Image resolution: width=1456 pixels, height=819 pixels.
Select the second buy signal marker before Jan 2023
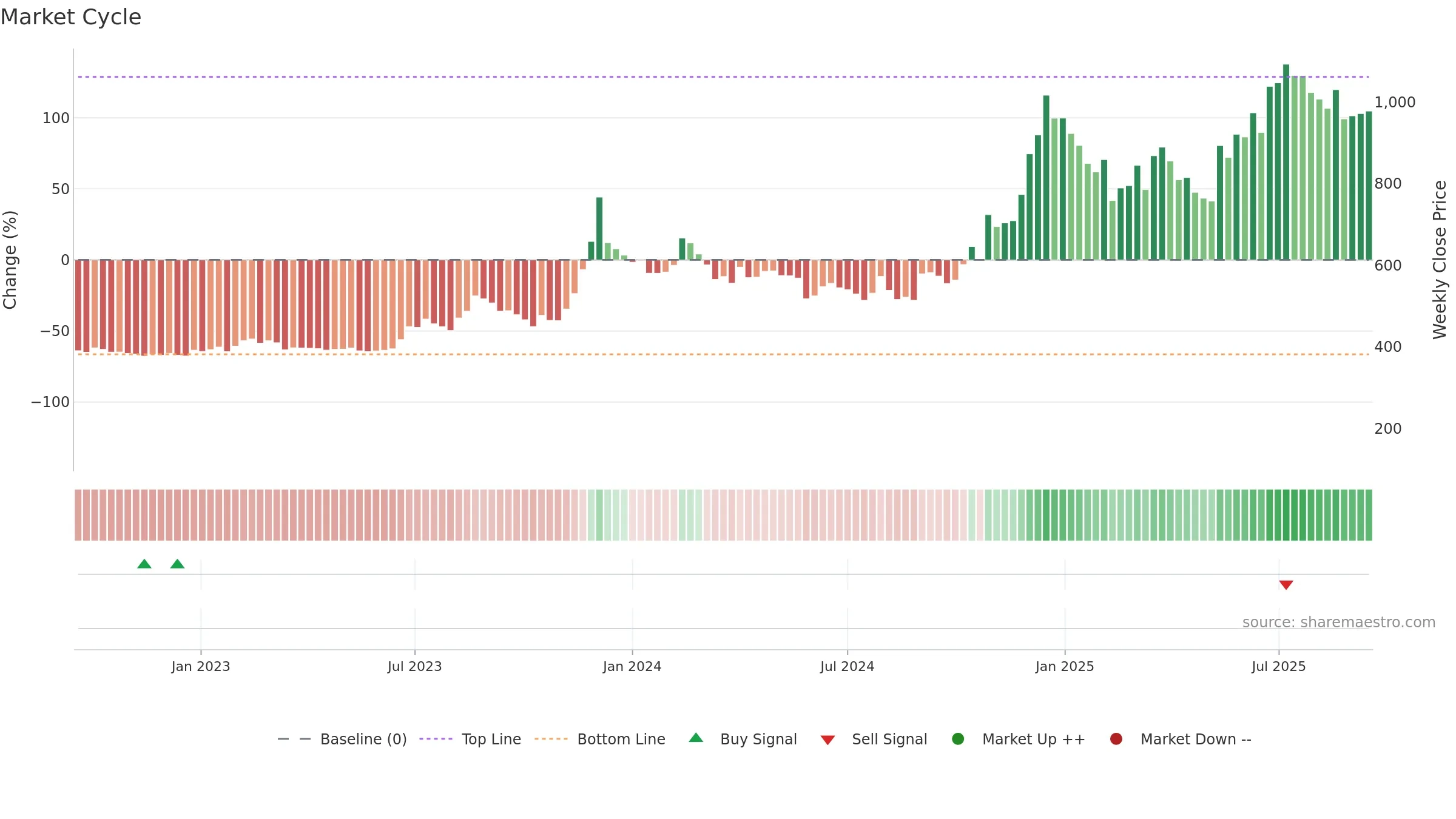point(177,564)
